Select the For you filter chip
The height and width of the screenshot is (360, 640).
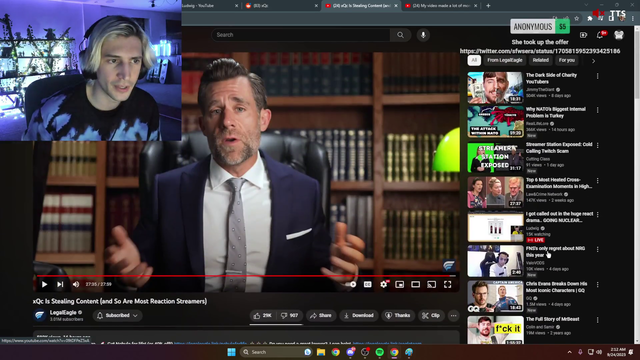(x=567, y=60)
